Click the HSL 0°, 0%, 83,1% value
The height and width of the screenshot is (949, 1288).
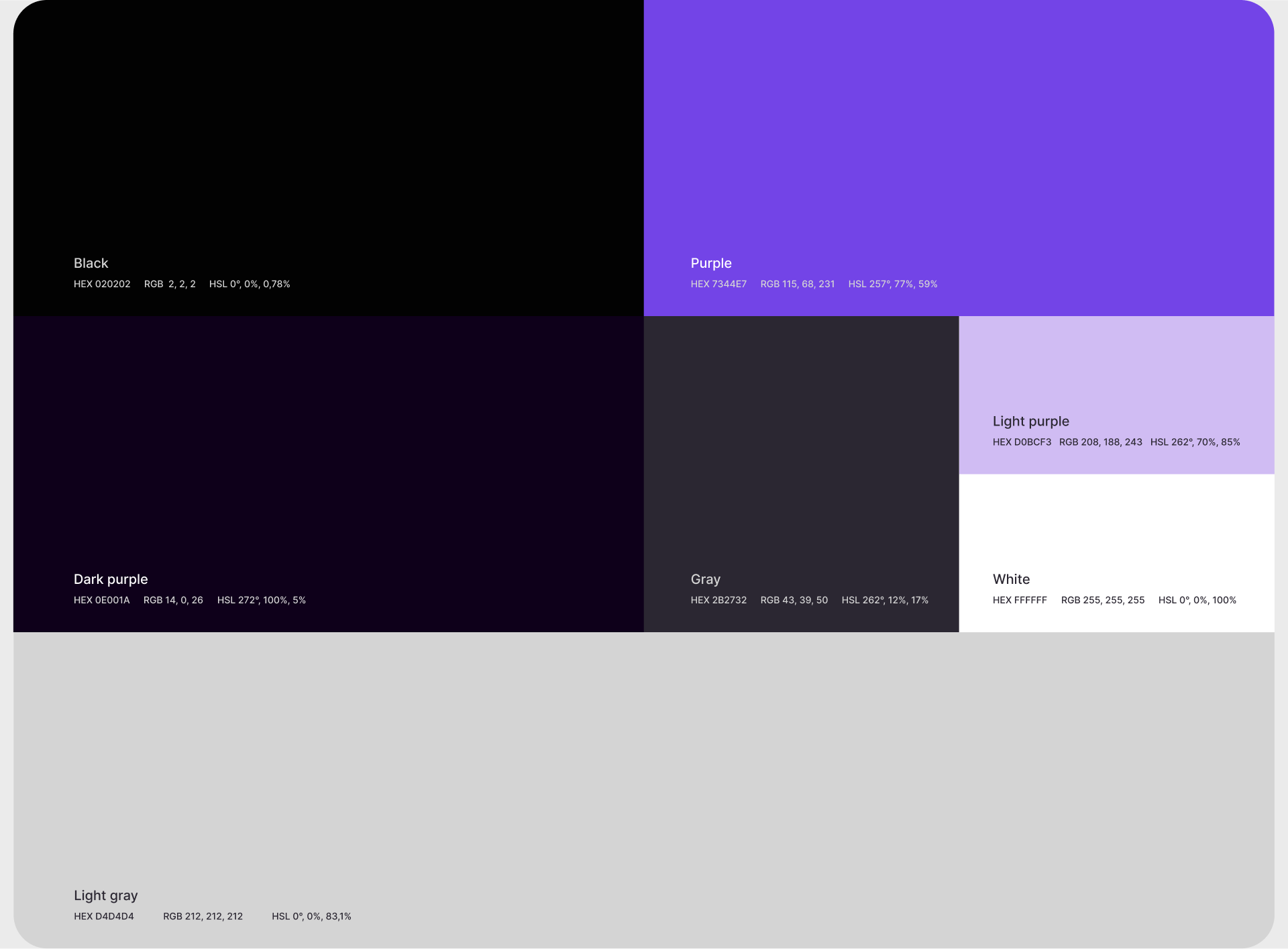312,916
